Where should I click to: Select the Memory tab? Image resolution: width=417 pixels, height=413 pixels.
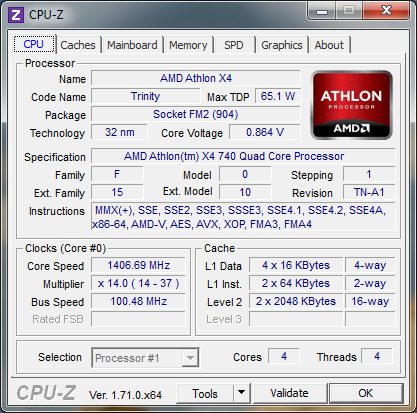pyautogui.click(x=188, y=45)
